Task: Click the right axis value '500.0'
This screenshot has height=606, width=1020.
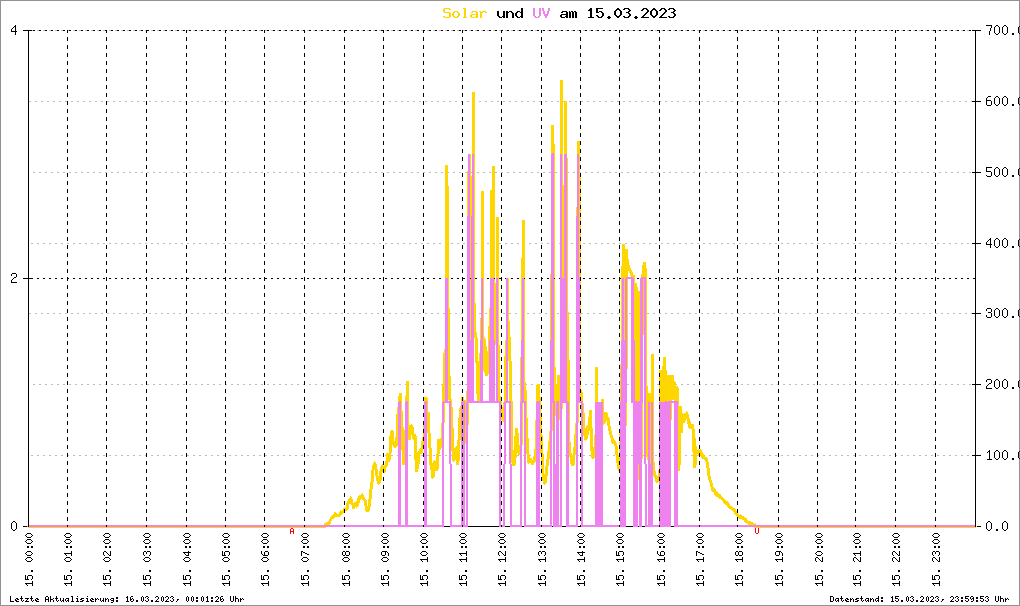Action: click(1001, 172)
